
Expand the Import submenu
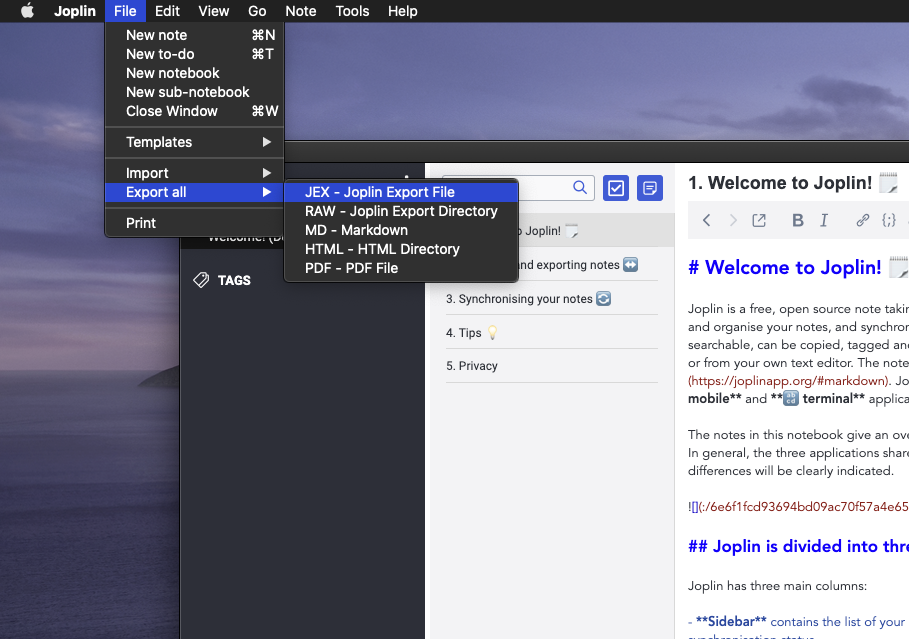click(x=194, y=173)
